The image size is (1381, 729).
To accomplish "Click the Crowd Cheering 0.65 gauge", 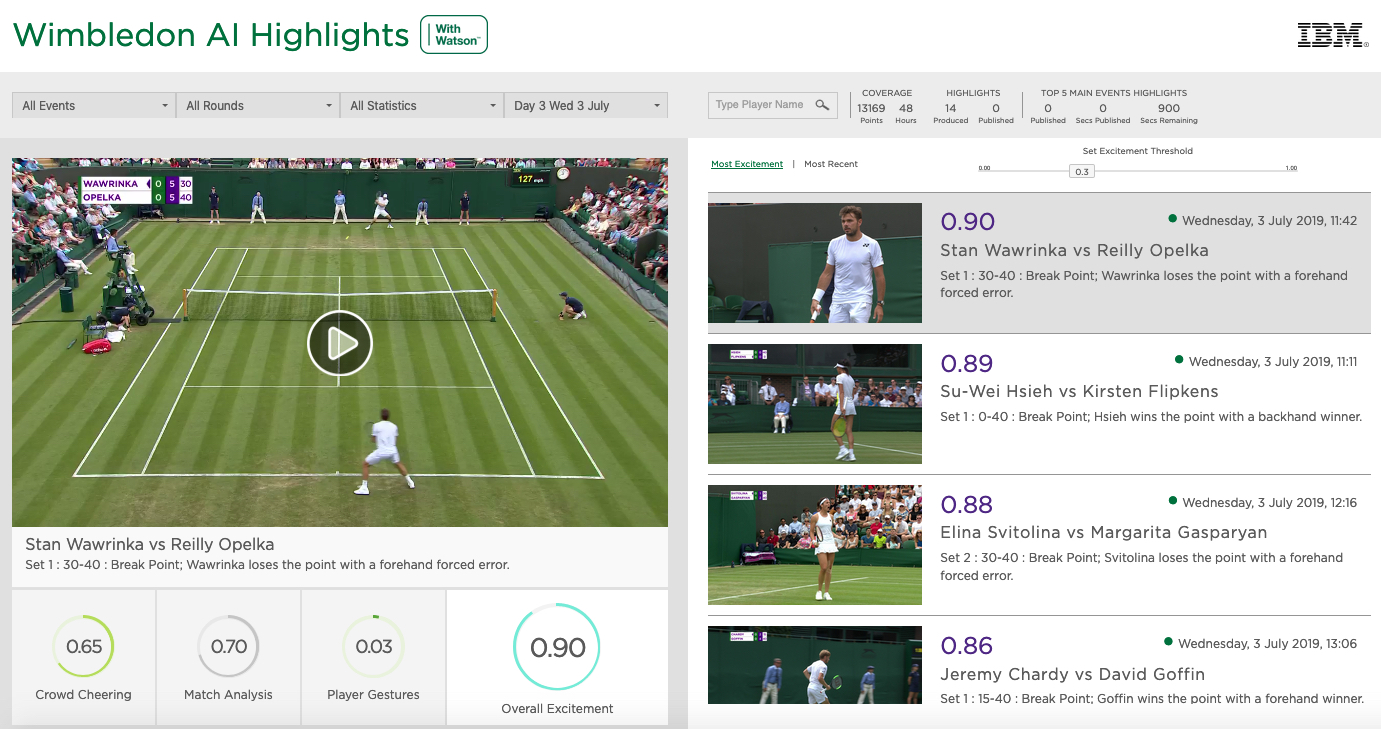I will coord(84,647).
